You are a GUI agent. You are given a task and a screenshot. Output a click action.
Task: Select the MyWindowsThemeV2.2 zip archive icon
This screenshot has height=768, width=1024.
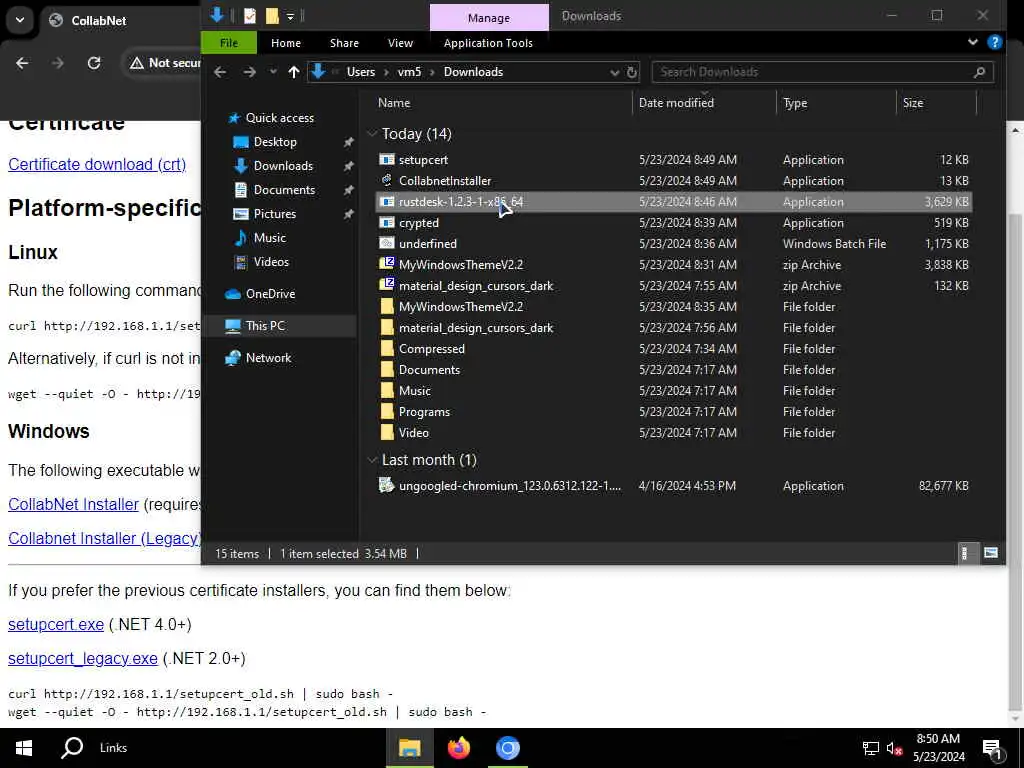coord(387,264)
